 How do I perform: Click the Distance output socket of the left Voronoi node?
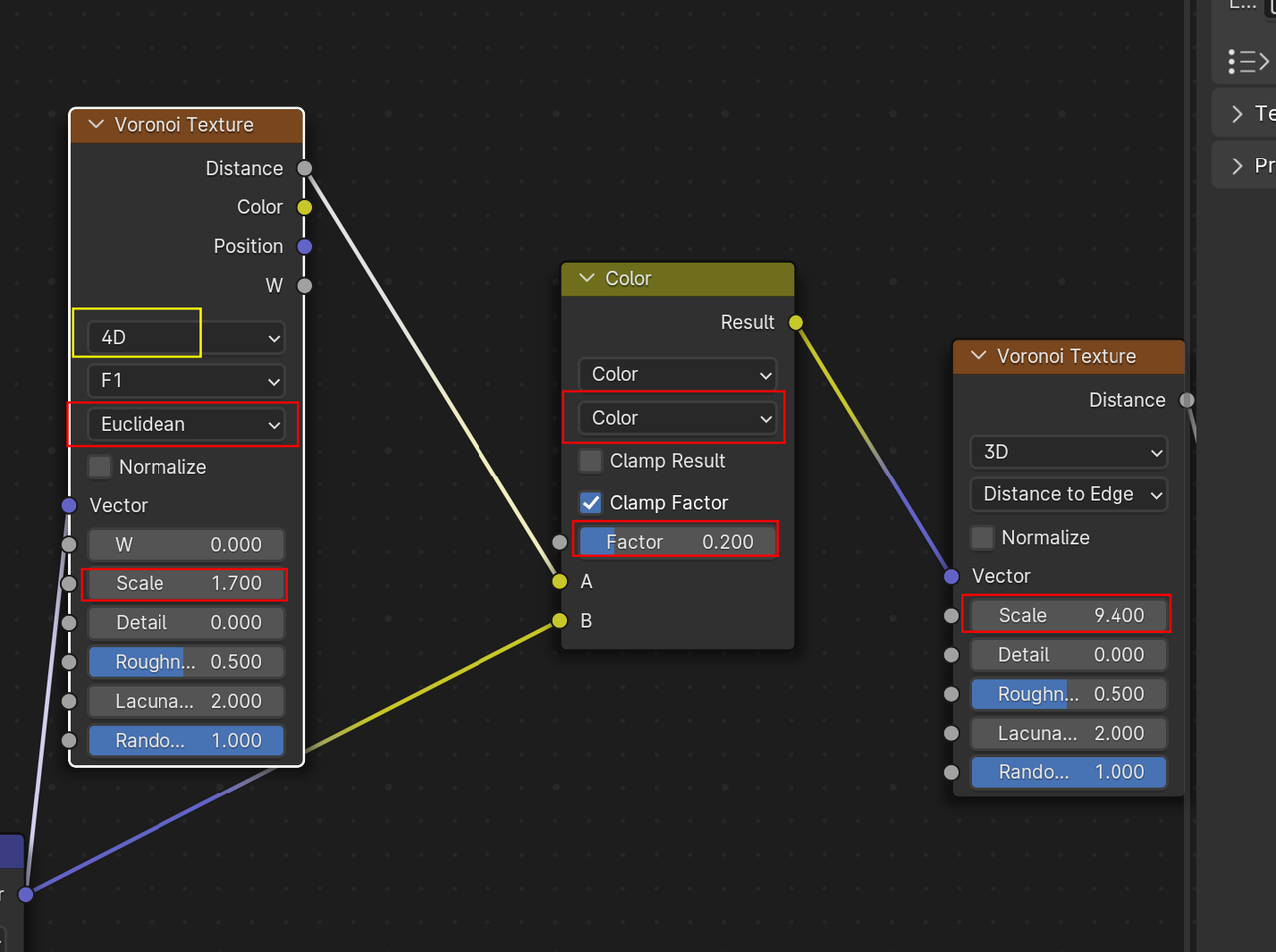(x=305, y=168)
